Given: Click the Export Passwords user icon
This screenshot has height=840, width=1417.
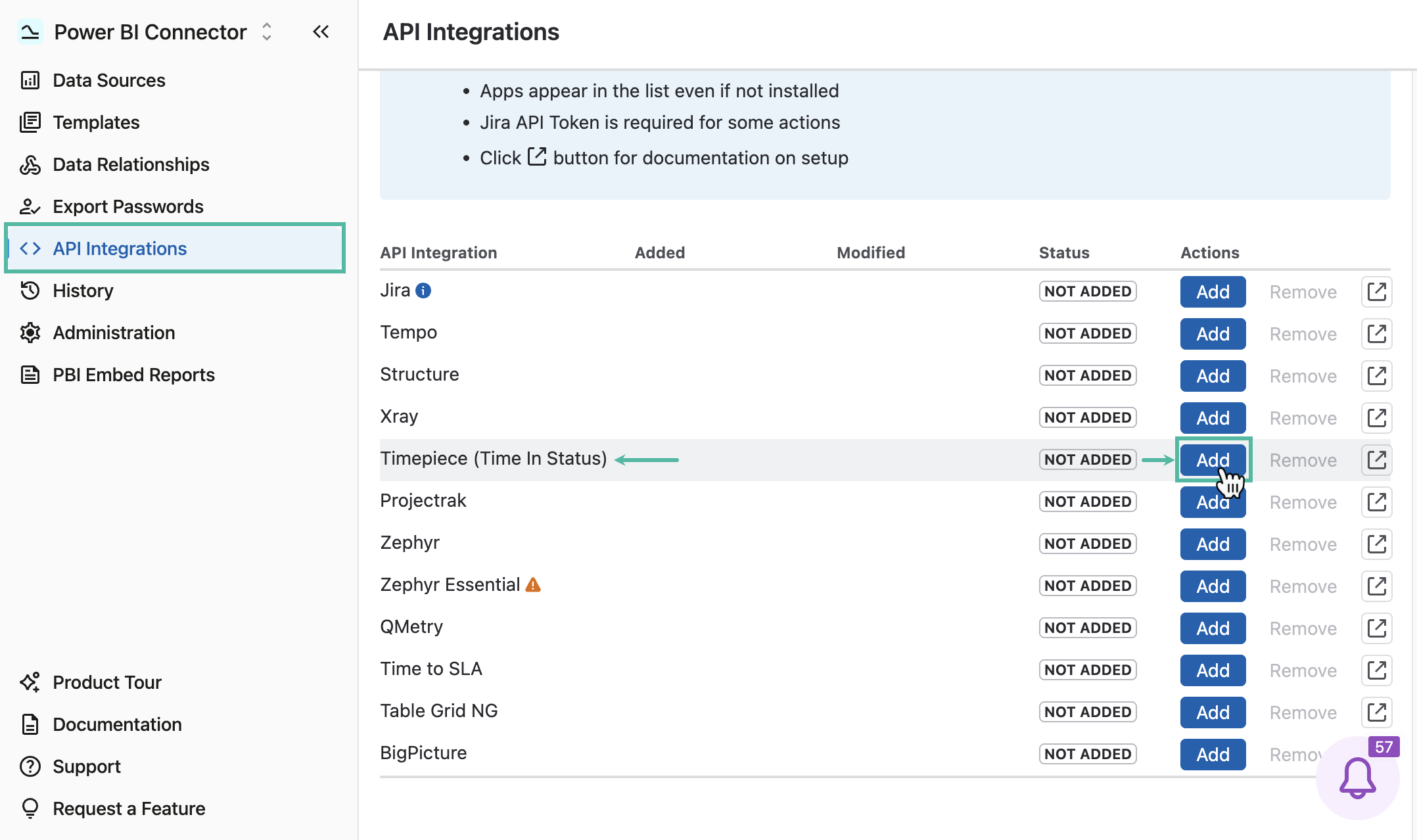Looking at the screenshot, I should (x=30, y=206).
